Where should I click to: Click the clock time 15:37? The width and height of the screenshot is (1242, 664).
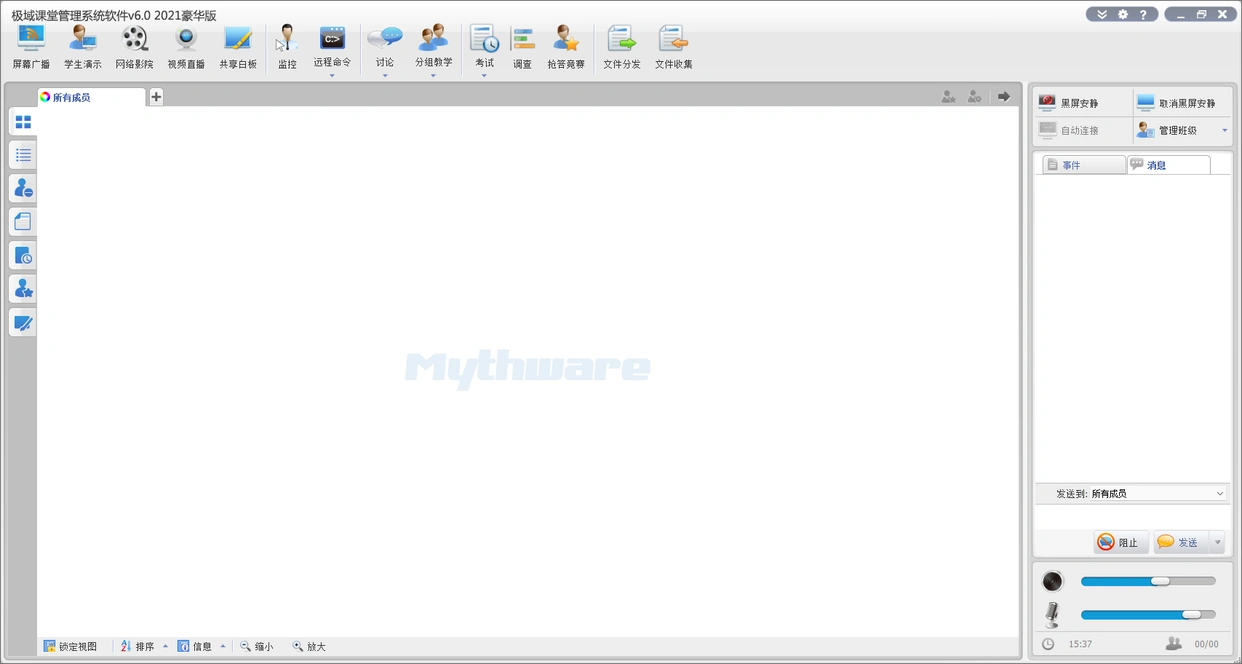pos(1080,644)
